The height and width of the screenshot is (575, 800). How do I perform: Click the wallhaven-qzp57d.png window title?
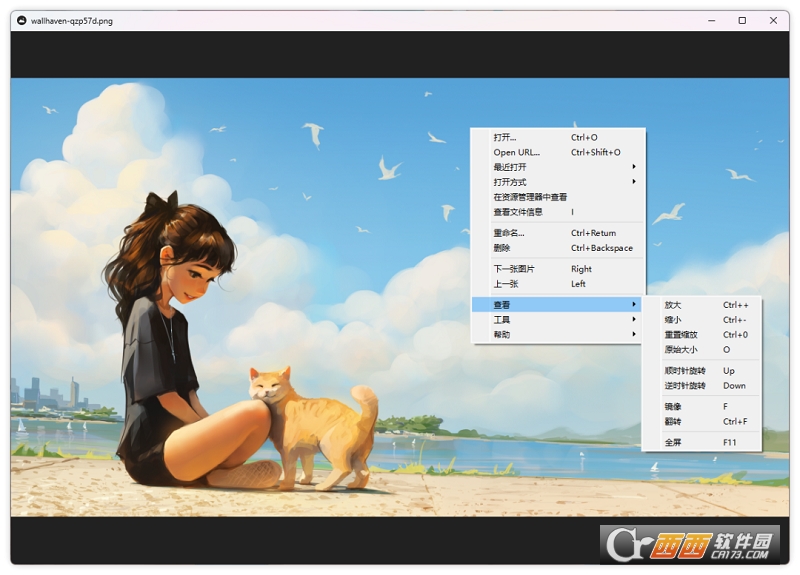click(71, 21)
